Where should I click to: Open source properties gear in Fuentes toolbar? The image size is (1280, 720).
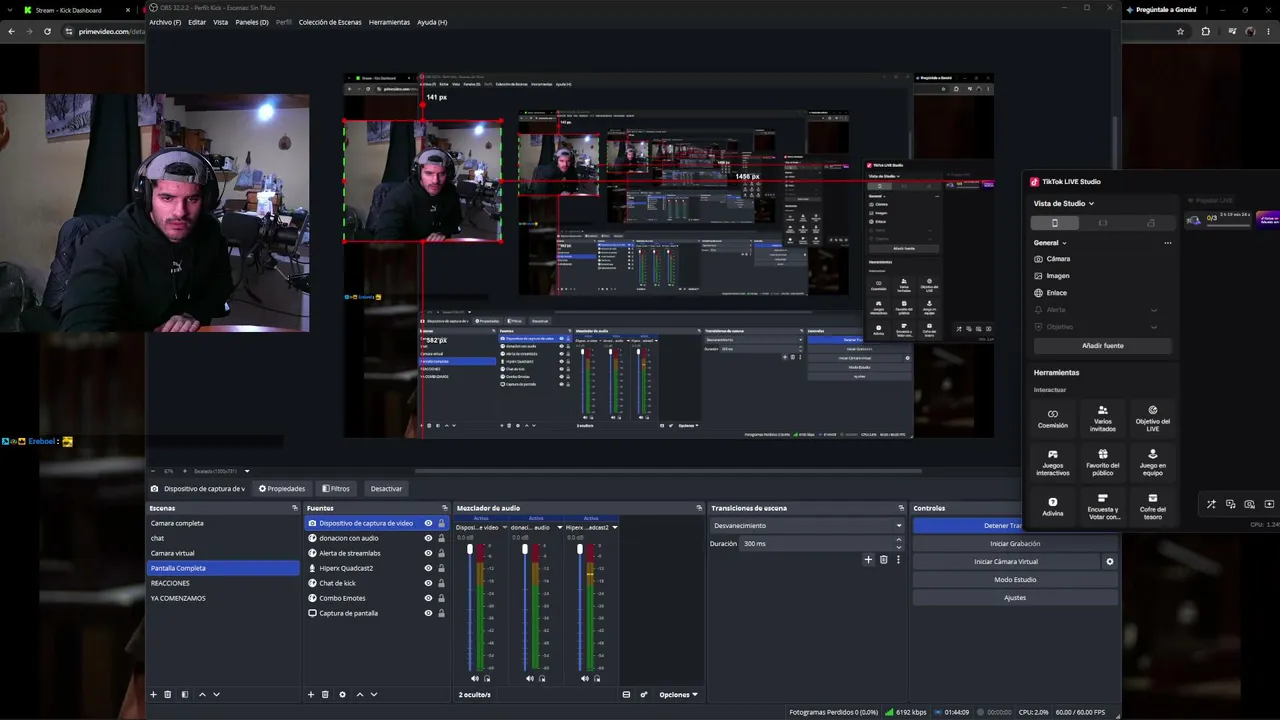tap(342, 694)
